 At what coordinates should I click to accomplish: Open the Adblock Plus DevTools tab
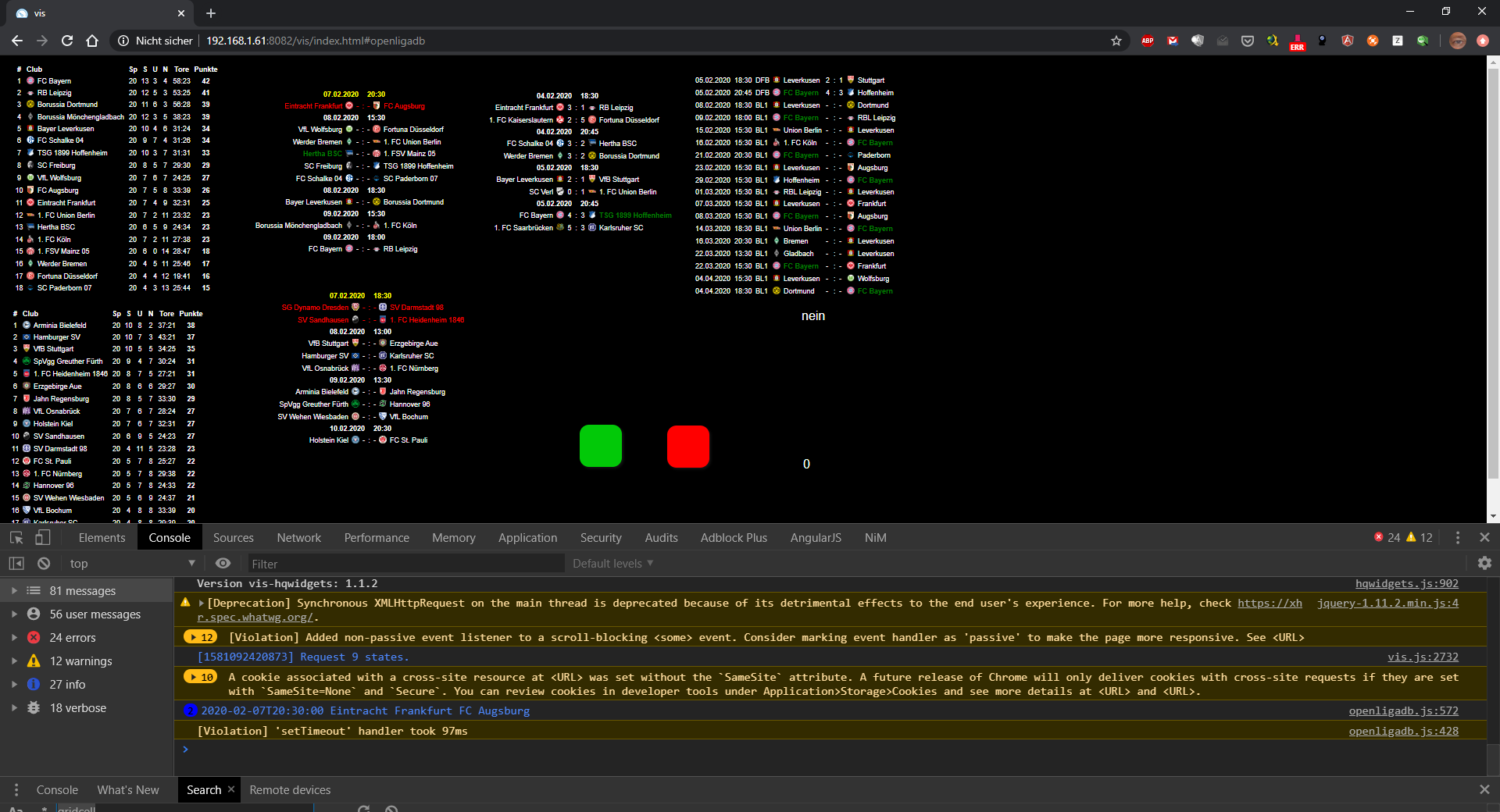(734, 537)
